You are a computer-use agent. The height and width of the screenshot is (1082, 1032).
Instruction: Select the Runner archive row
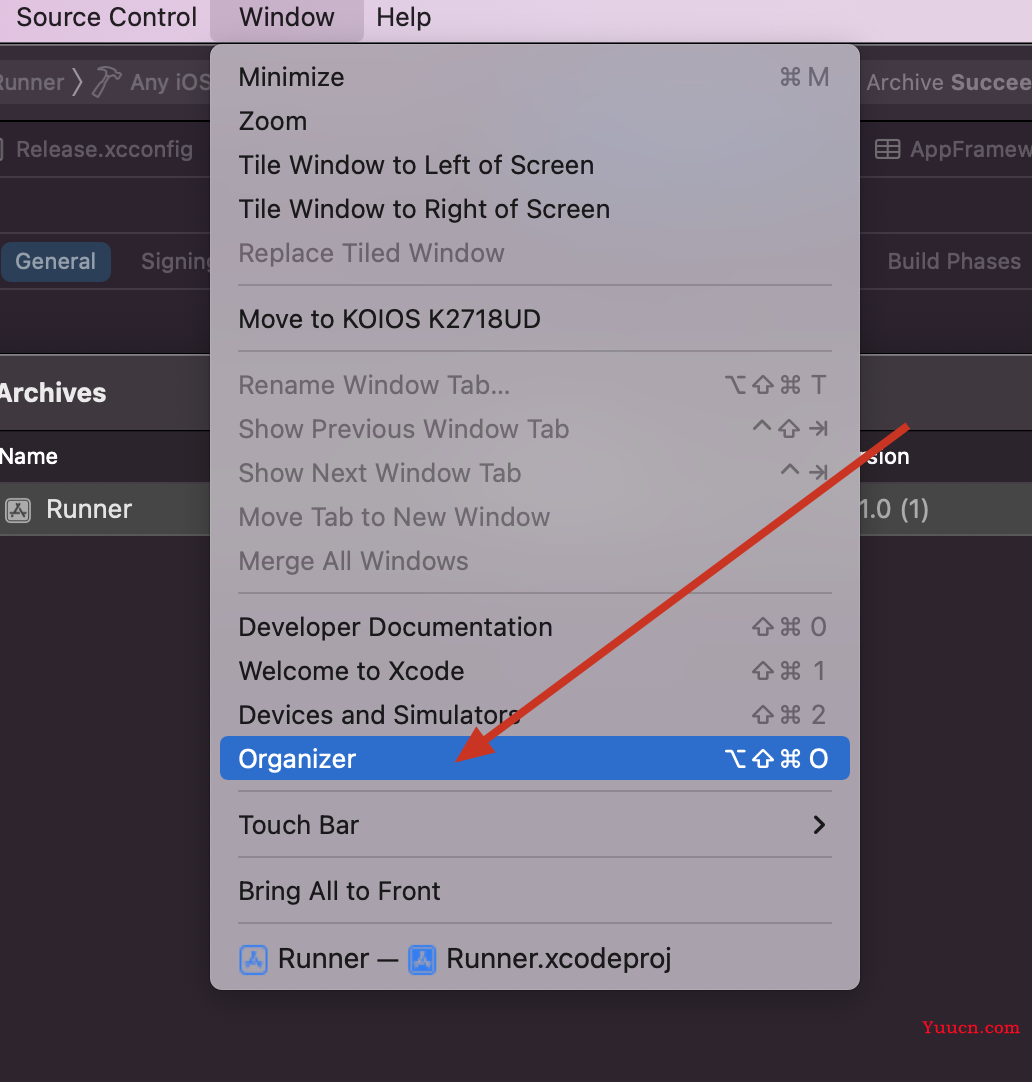tap(105, 509)
